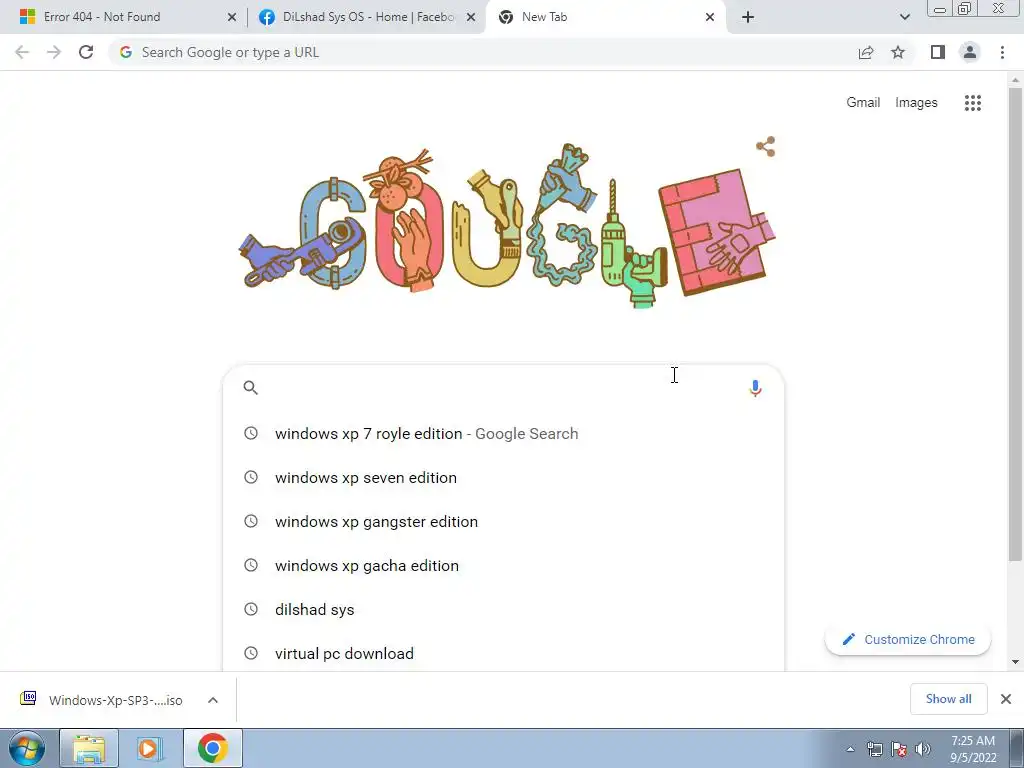The image size is (1024, 768).
Task: Start voice search with the microphone
Action: (755, 388)
